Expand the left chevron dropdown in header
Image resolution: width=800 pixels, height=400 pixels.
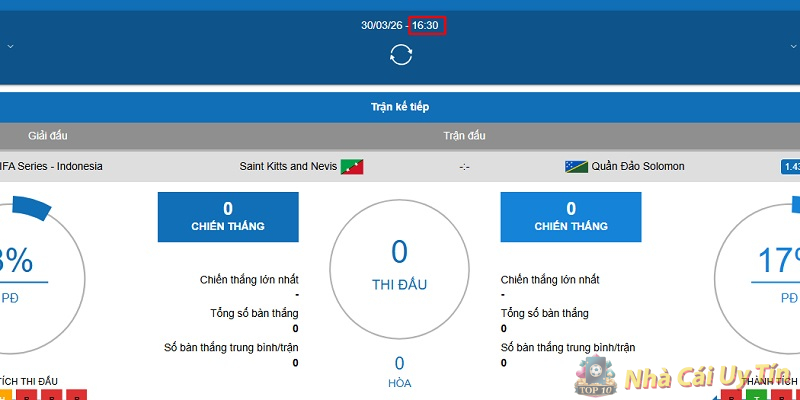9,46
